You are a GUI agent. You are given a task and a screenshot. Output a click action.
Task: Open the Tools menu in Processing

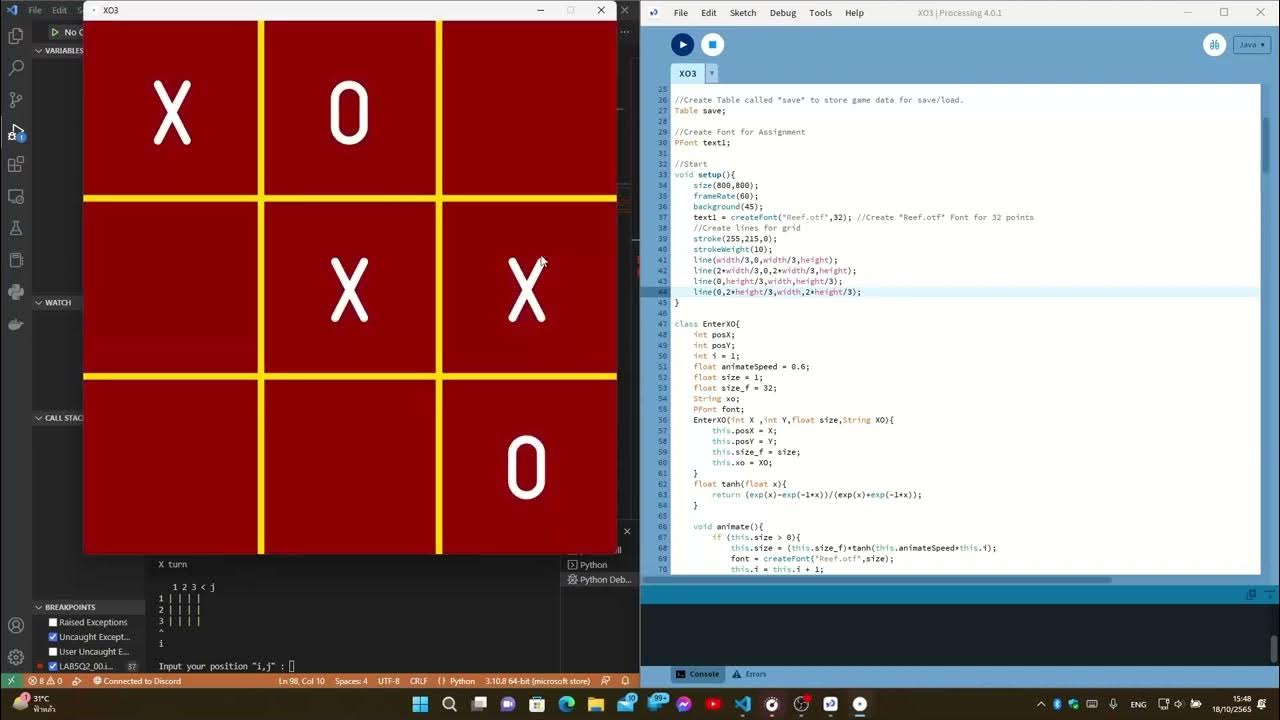pyautogui.click(x=820, y=13)
